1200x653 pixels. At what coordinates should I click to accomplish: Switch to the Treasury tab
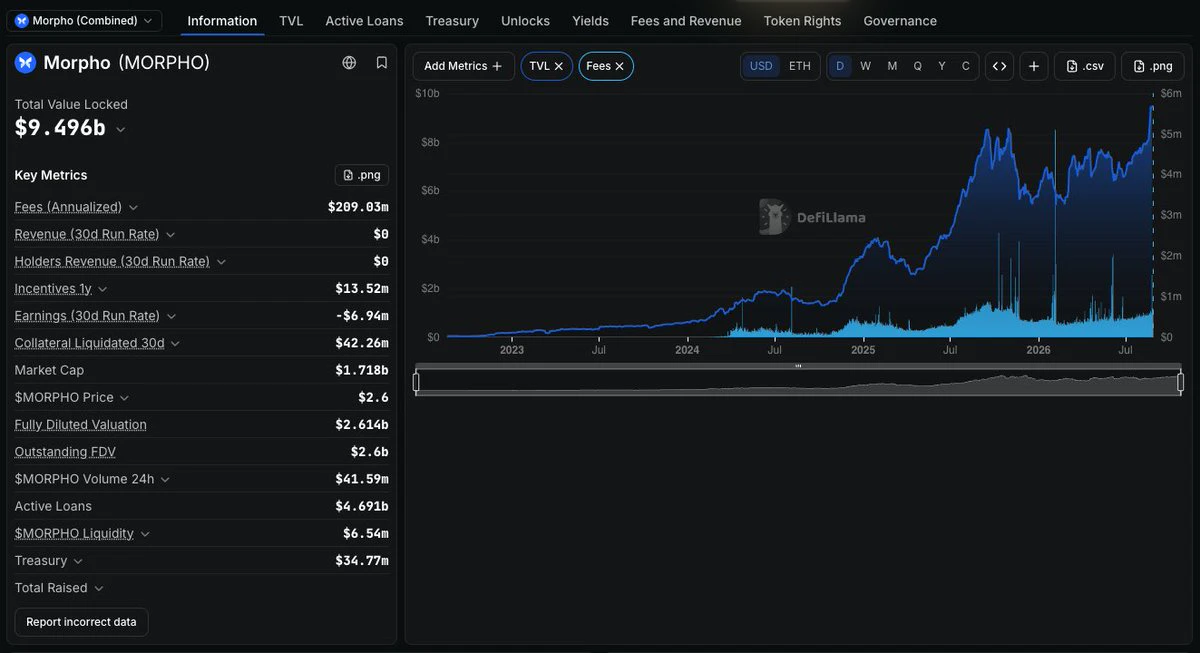coord(452,21)
